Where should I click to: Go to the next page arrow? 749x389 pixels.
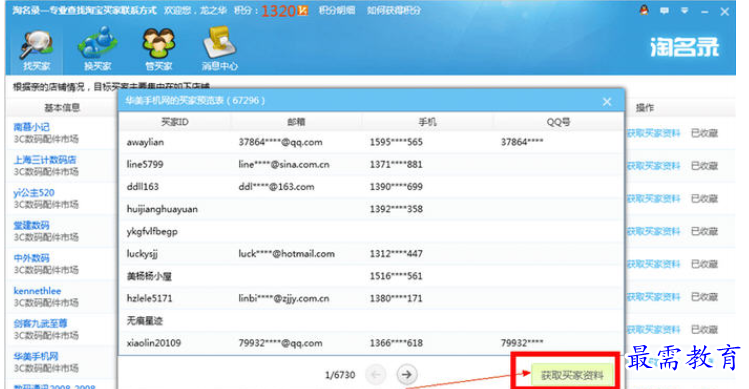(x=407, y=375)
